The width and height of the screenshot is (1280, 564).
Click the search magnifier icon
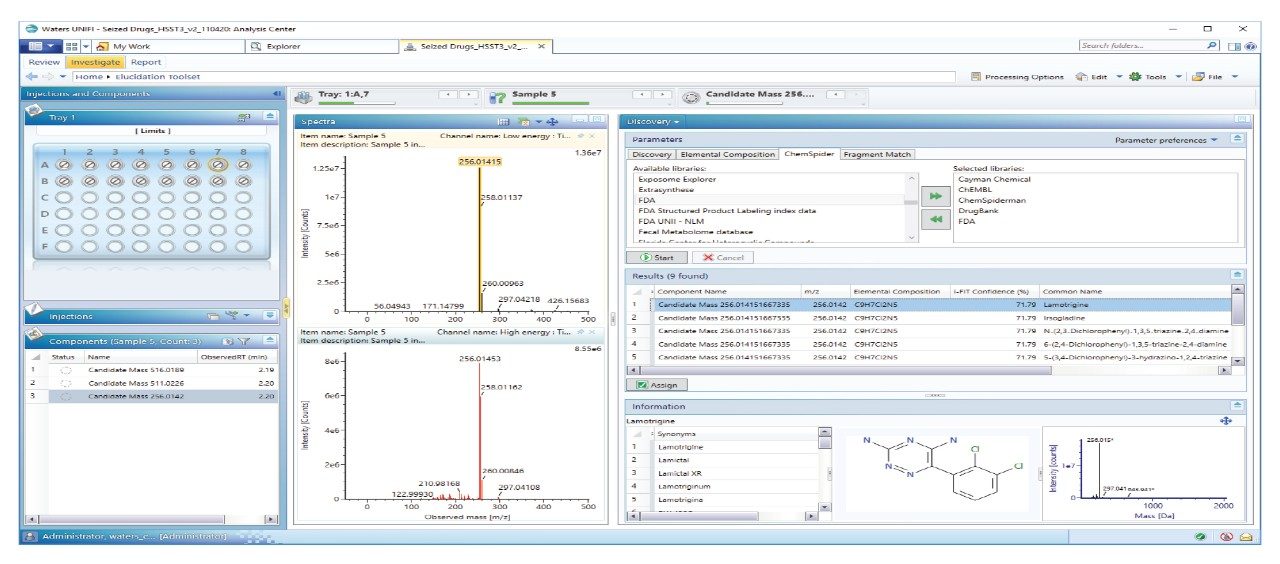coord(1212,46)
